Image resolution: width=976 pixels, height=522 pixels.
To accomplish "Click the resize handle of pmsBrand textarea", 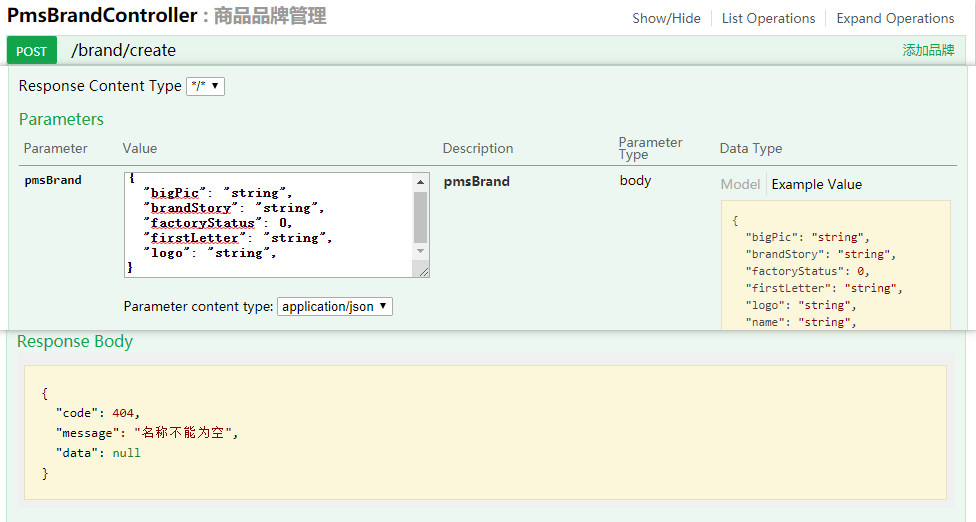I will [x=423, y=270].
